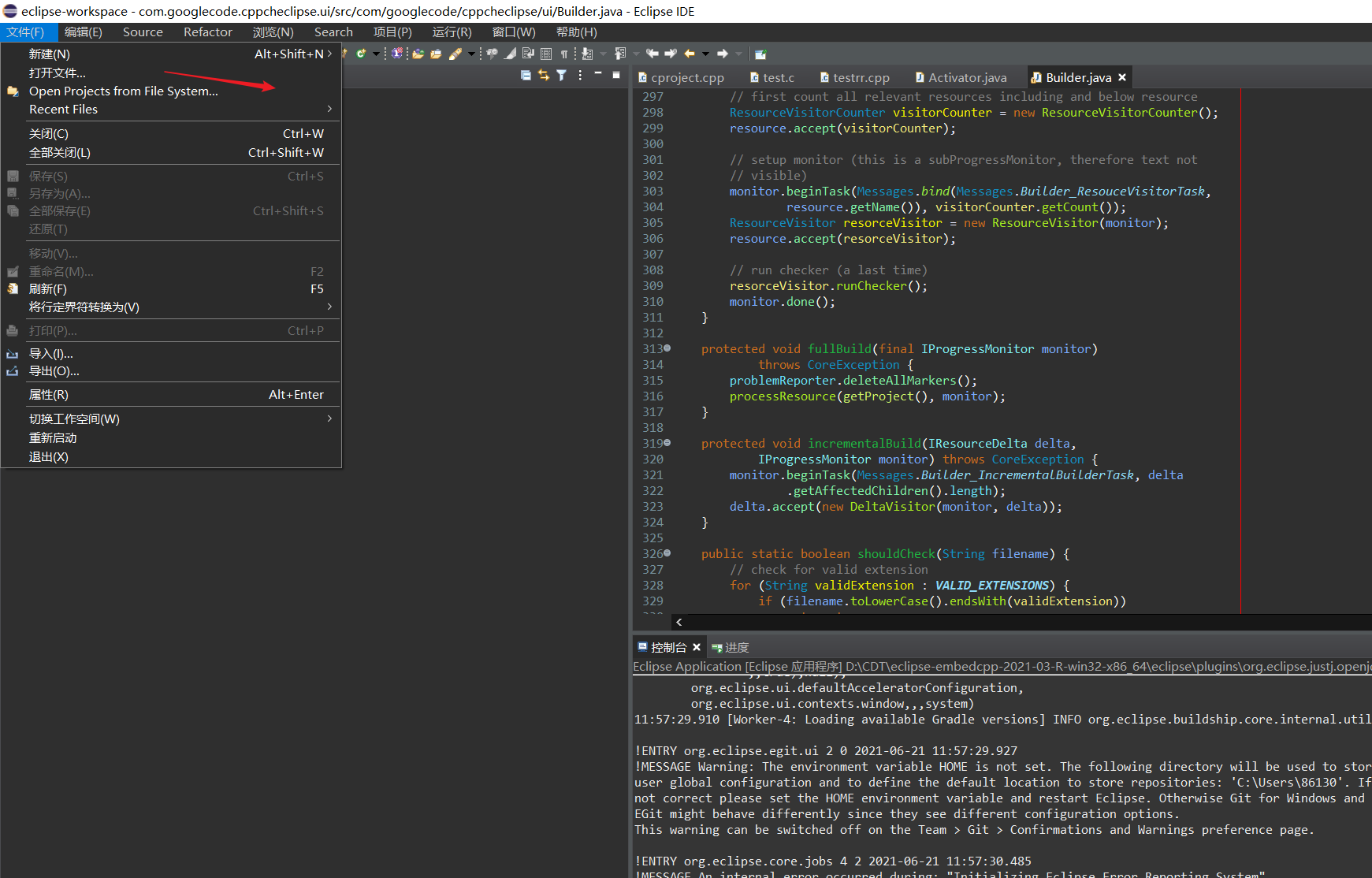Viewport: 1372px width, 878px height.
Task: Close the Builder.java tab
Action: [1122, 77]
